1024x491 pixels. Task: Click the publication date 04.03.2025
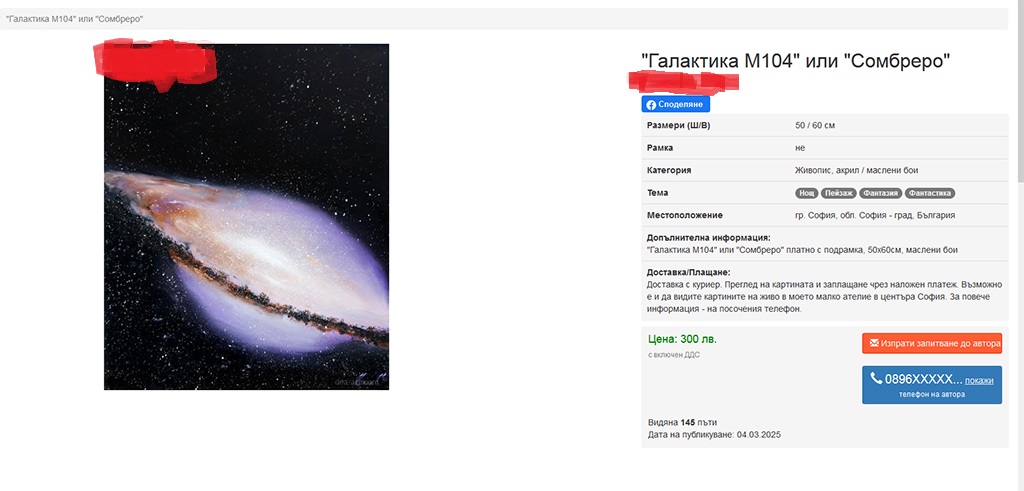[x=759, y=434]
